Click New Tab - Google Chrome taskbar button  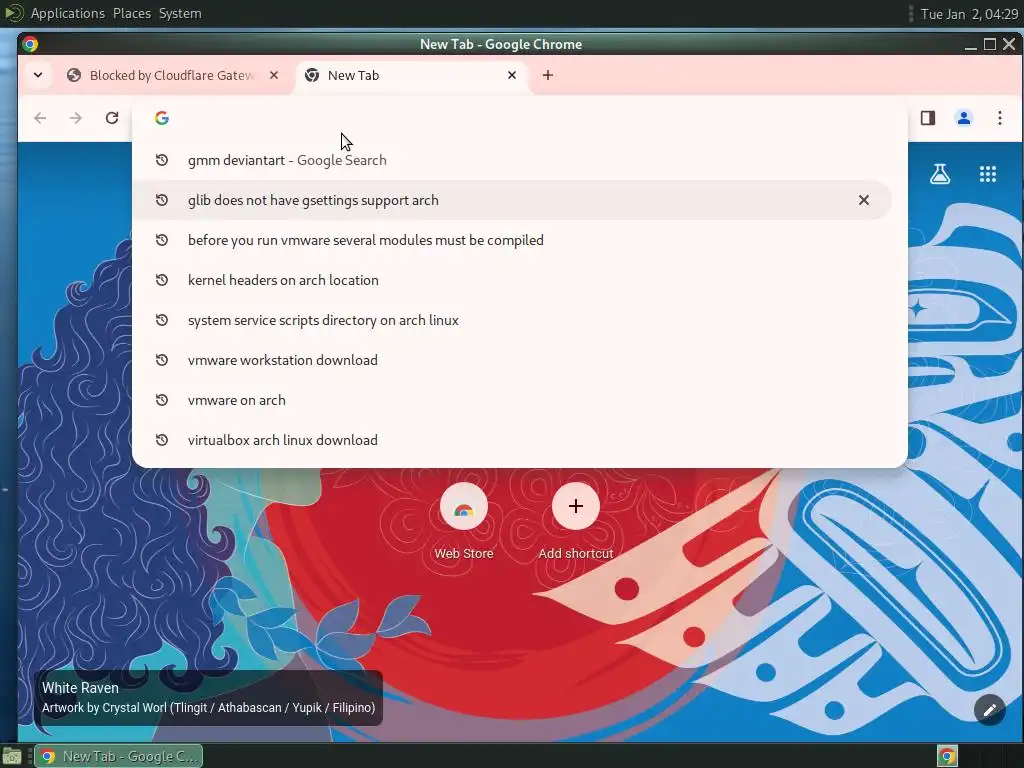click(x=119, y=756)
